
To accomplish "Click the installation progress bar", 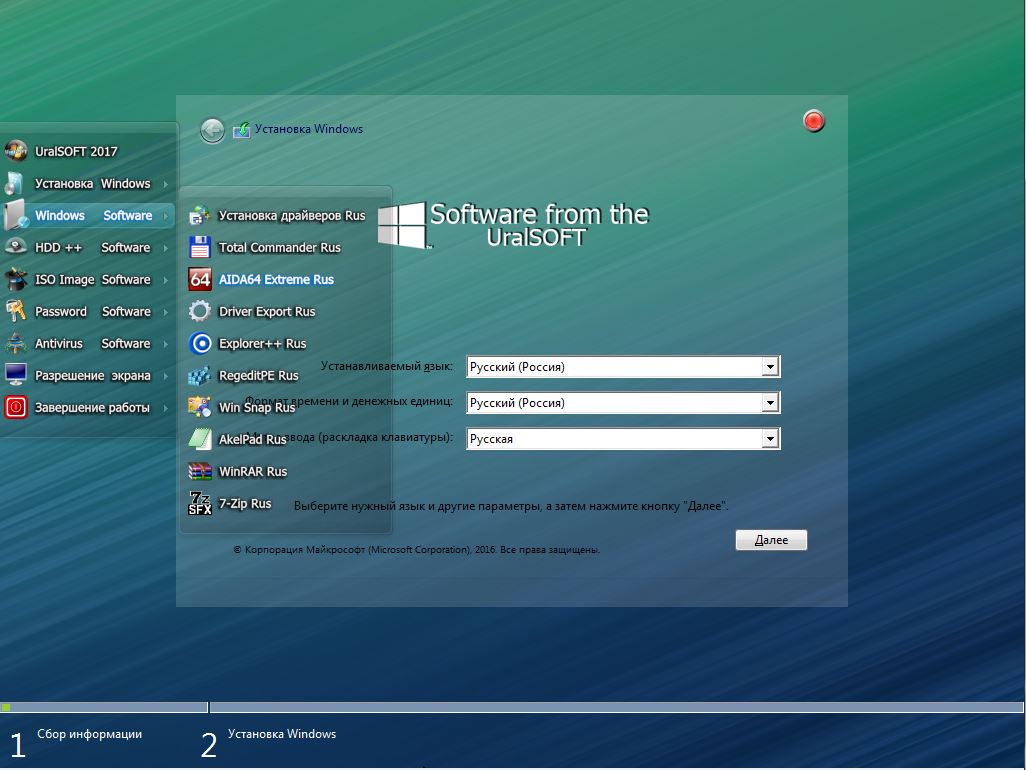I will 512,707.
